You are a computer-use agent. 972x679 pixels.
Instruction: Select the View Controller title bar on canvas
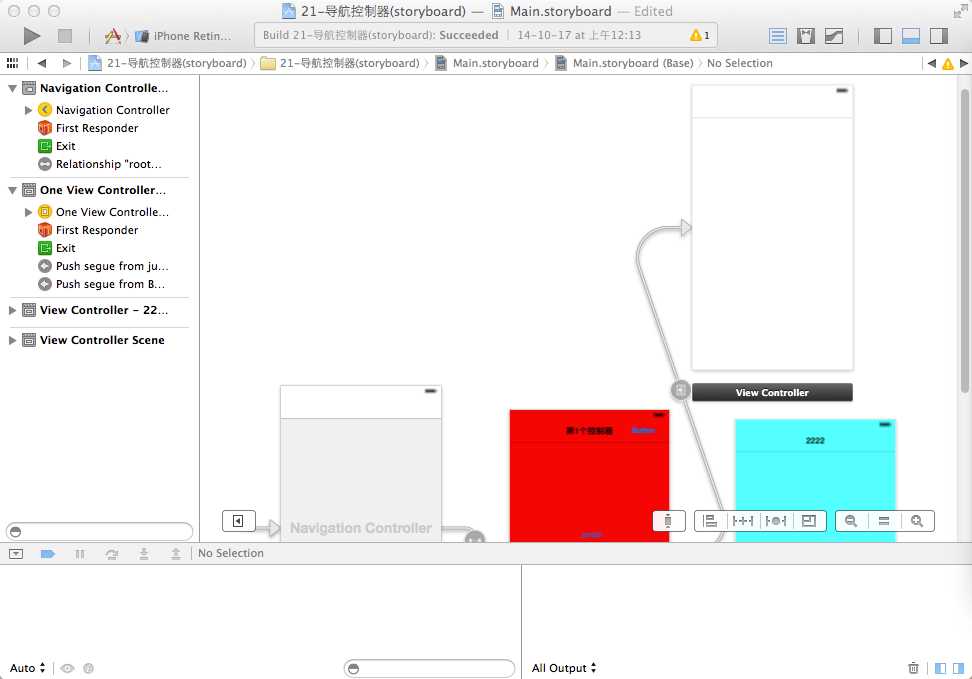(x=772, y=393)
